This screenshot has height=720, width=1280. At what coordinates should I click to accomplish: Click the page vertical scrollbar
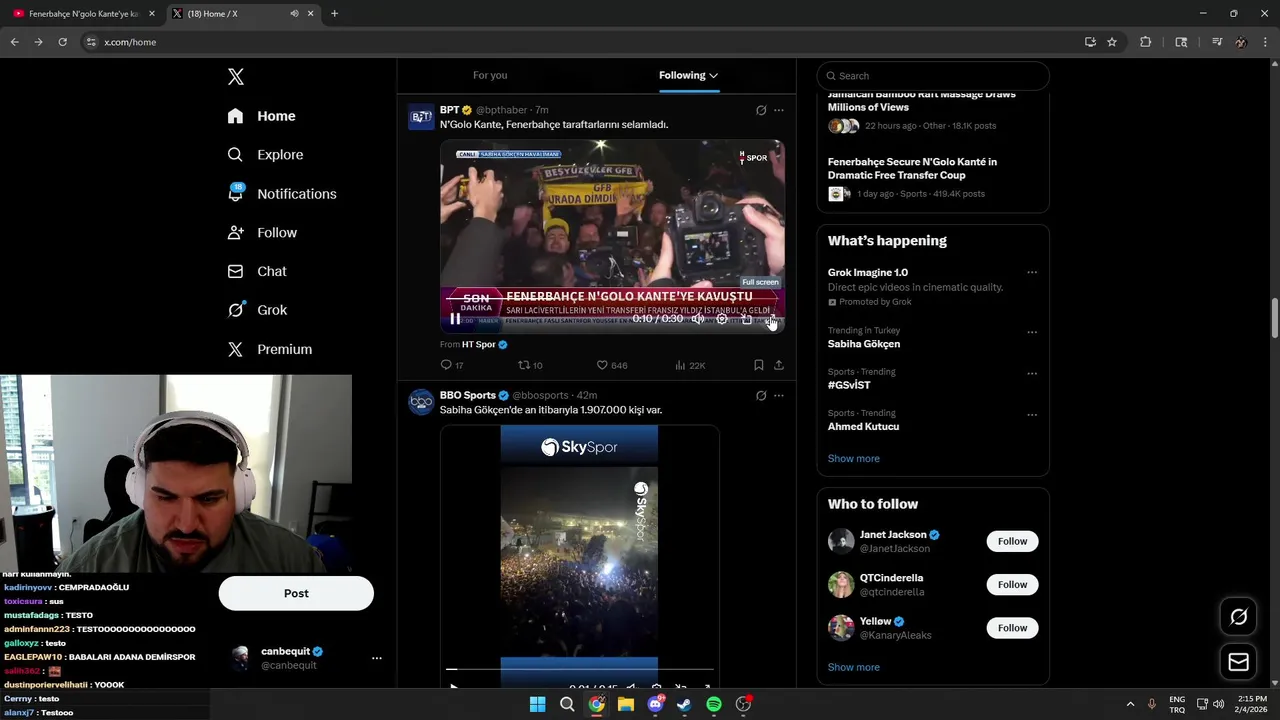[x=1274, y=318]
